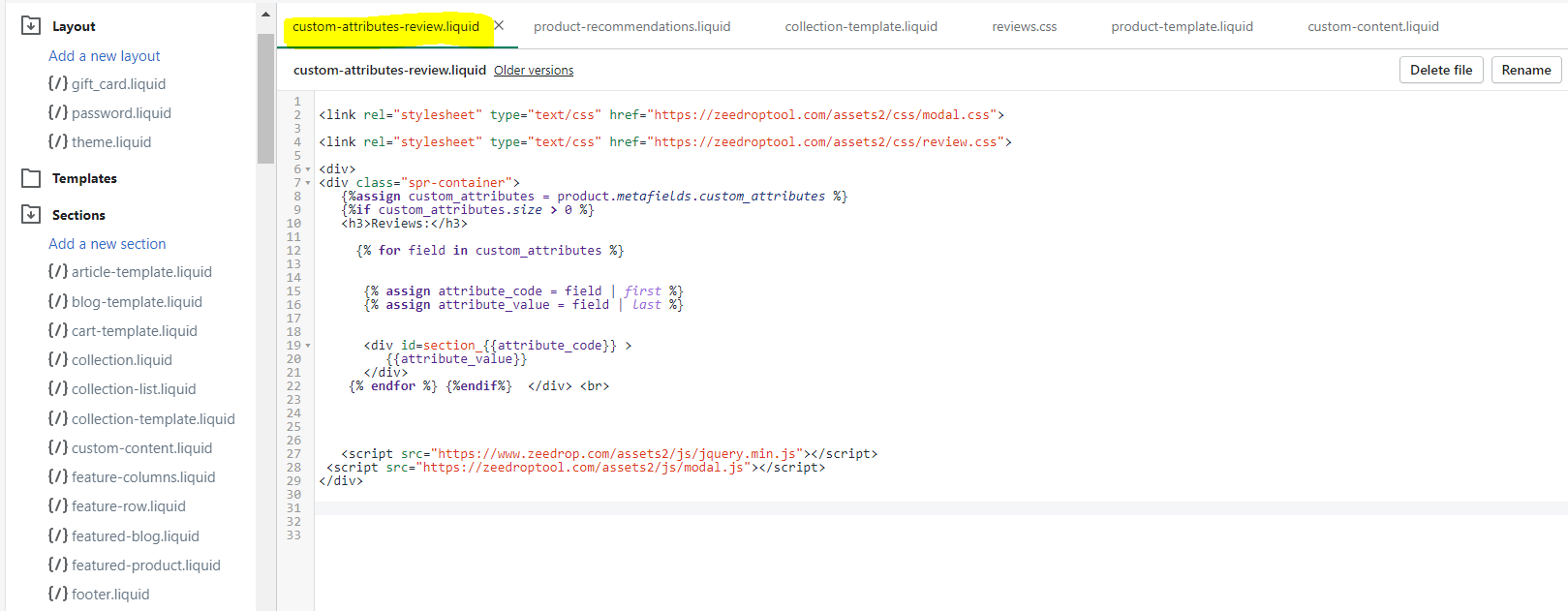Click the Delete file button
Viewport: 1568px width, 611px height.
point(1441,70)
